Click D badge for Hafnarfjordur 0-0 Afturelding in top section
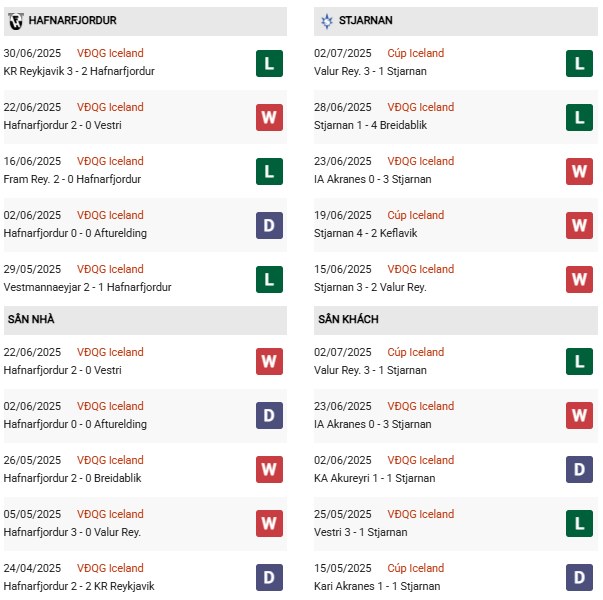Viewport: 603px width, 600px height. [269, 225]
